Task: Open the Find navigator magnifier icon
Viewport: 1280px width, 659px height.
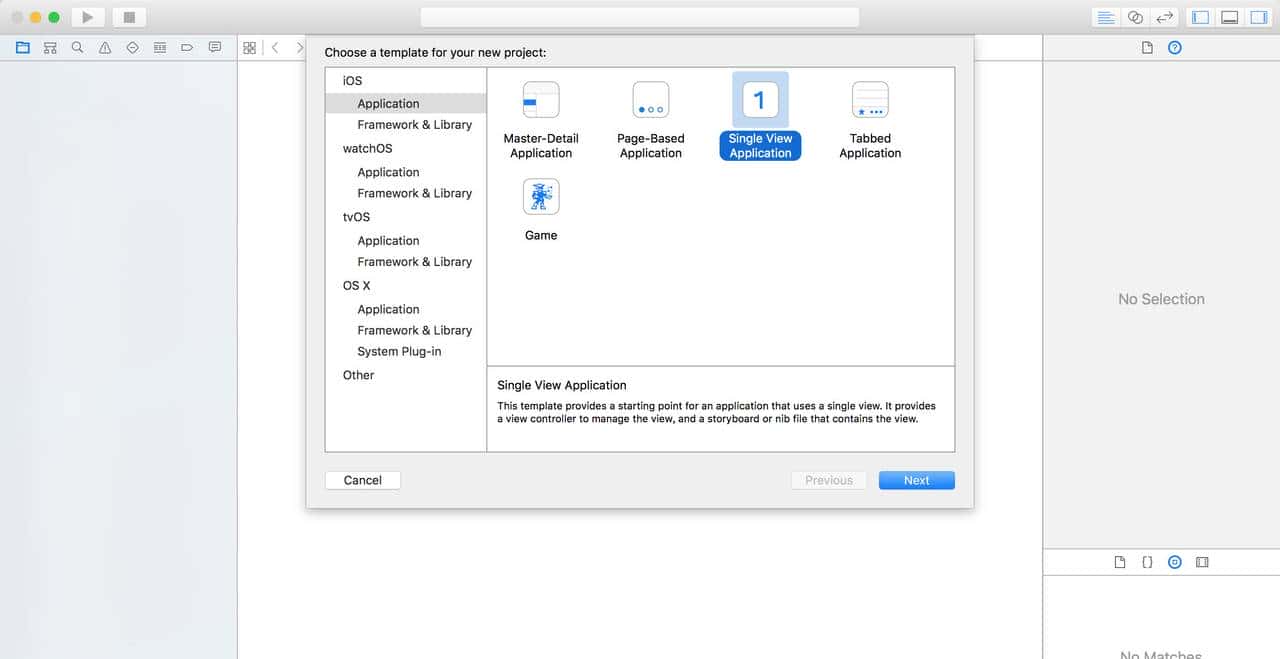Action: 77,47
